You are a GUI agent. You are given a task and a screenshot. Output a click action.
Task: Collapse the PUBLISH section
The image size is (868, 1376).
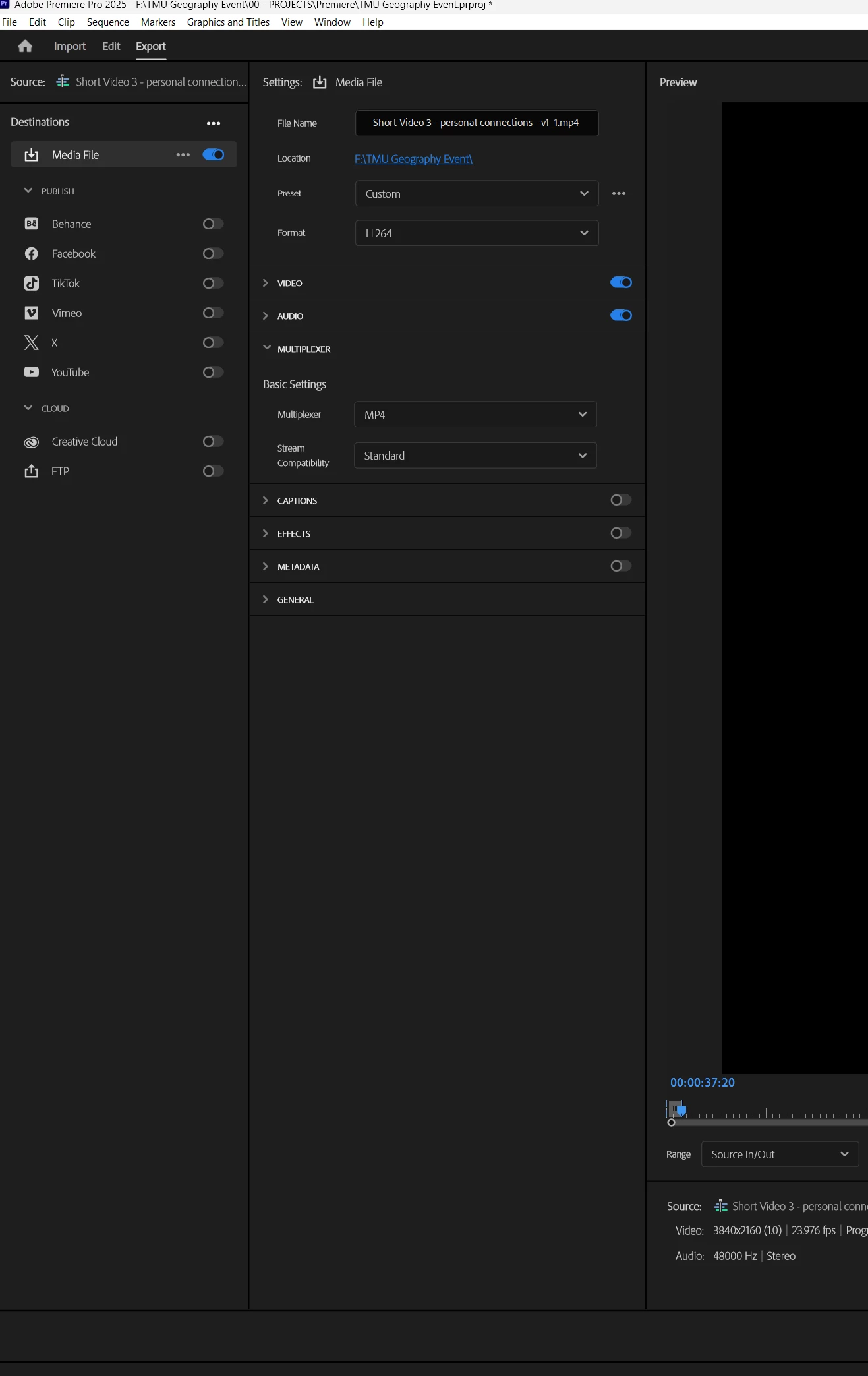[28, 191]
